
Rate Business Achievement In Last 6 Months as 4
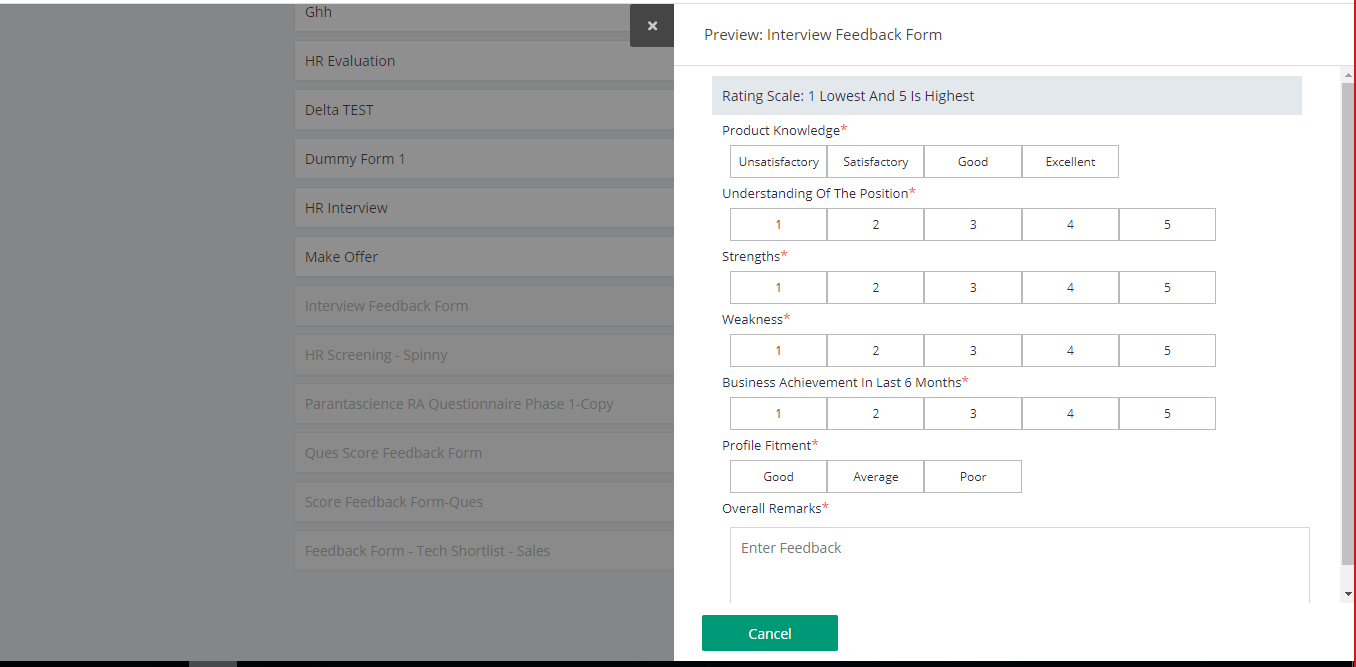pyautogui.click(x=1070, y=413)
